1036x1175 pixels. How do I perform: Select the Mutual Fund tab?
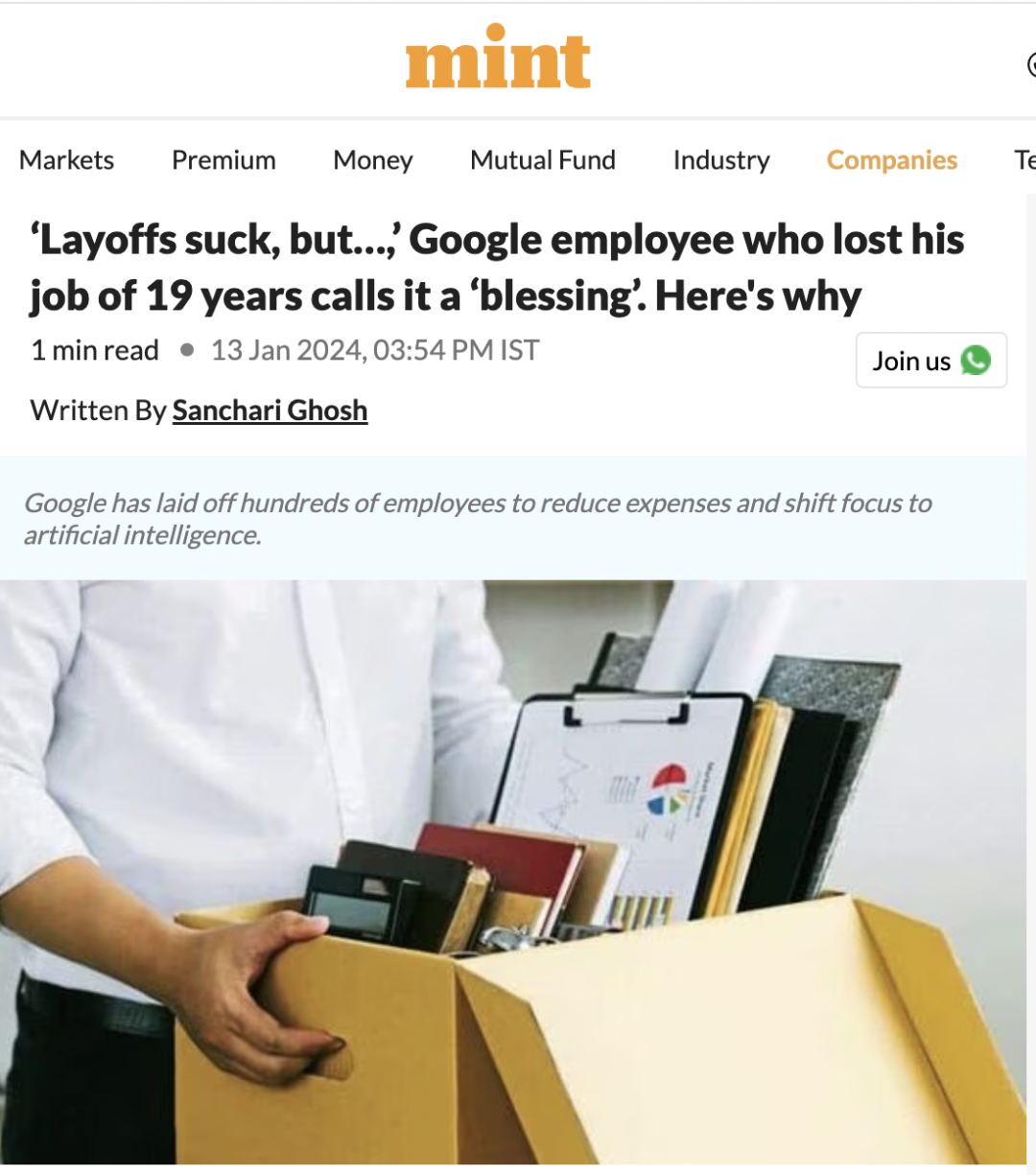(543, 160)
